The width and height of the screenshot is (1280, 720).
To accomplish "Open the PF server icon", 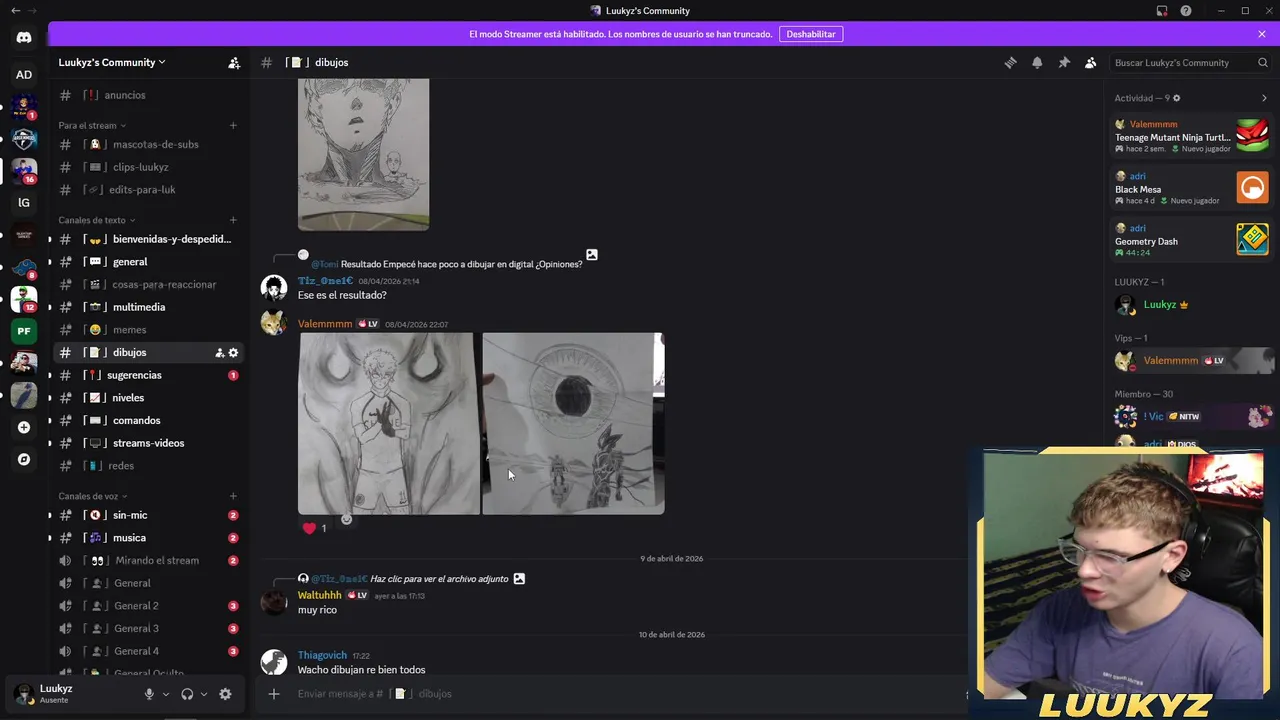I will [24, 331].
